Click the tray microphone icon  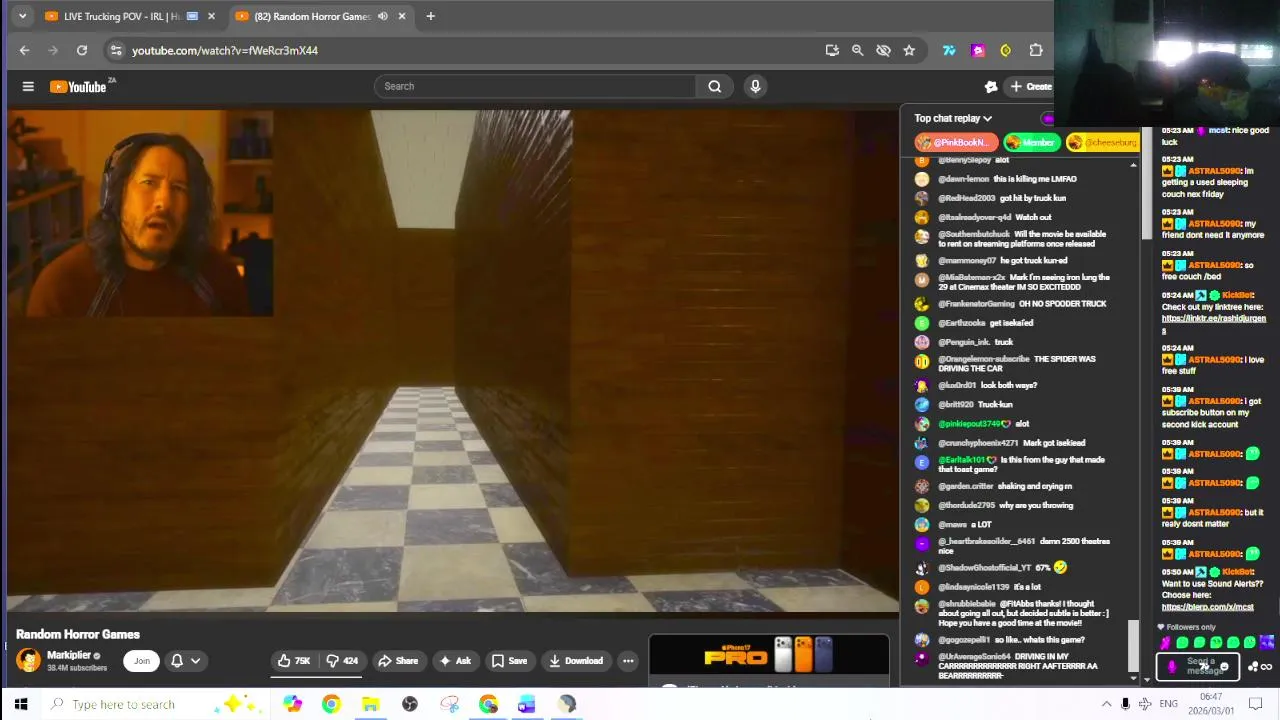[x=1126, y=704]
